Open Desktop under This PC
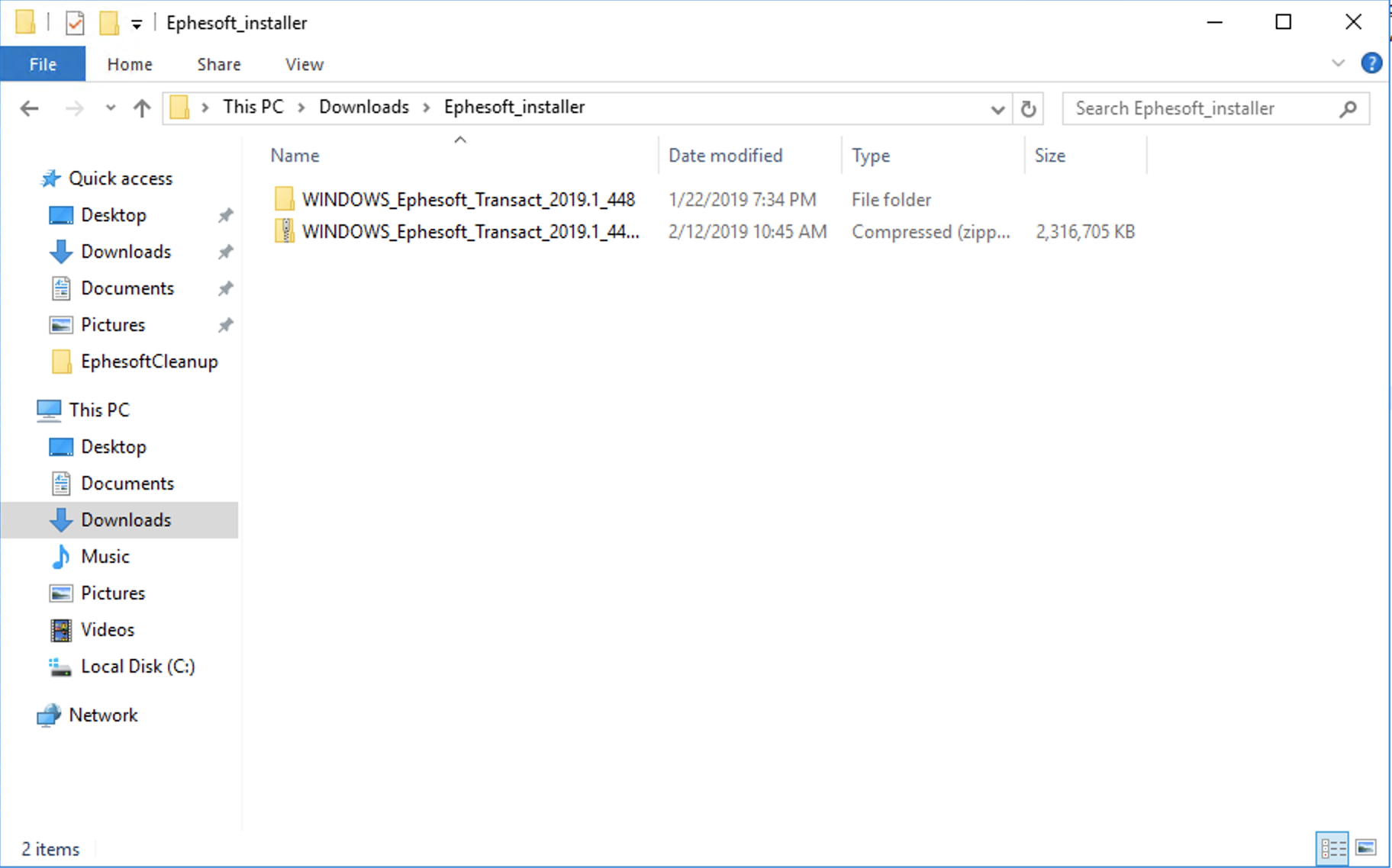Screen dimensions: 1392x868 pyautogui.click(x=114, y=447)
